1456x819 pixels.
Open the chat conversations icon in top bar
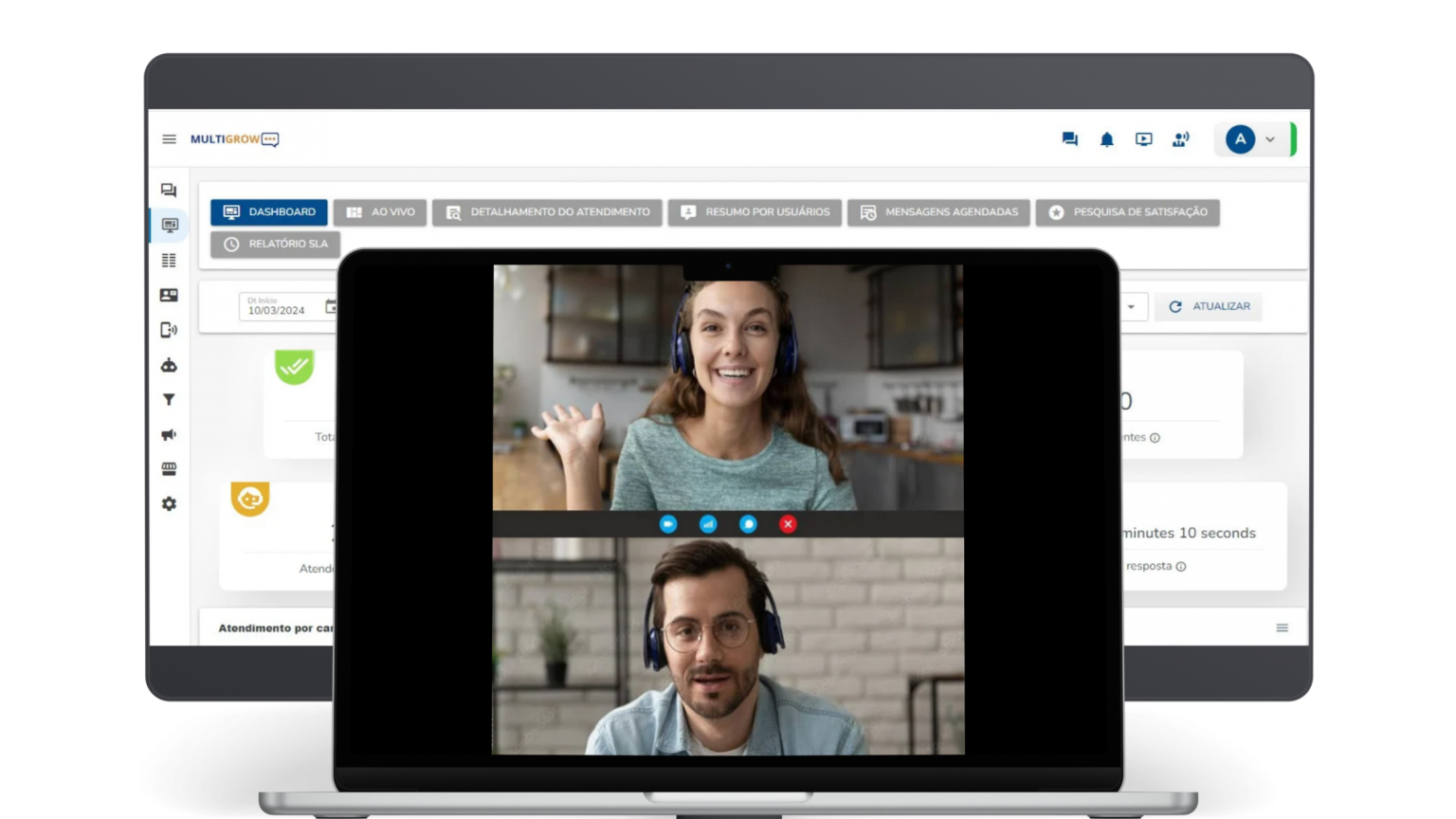point(1069,138)
